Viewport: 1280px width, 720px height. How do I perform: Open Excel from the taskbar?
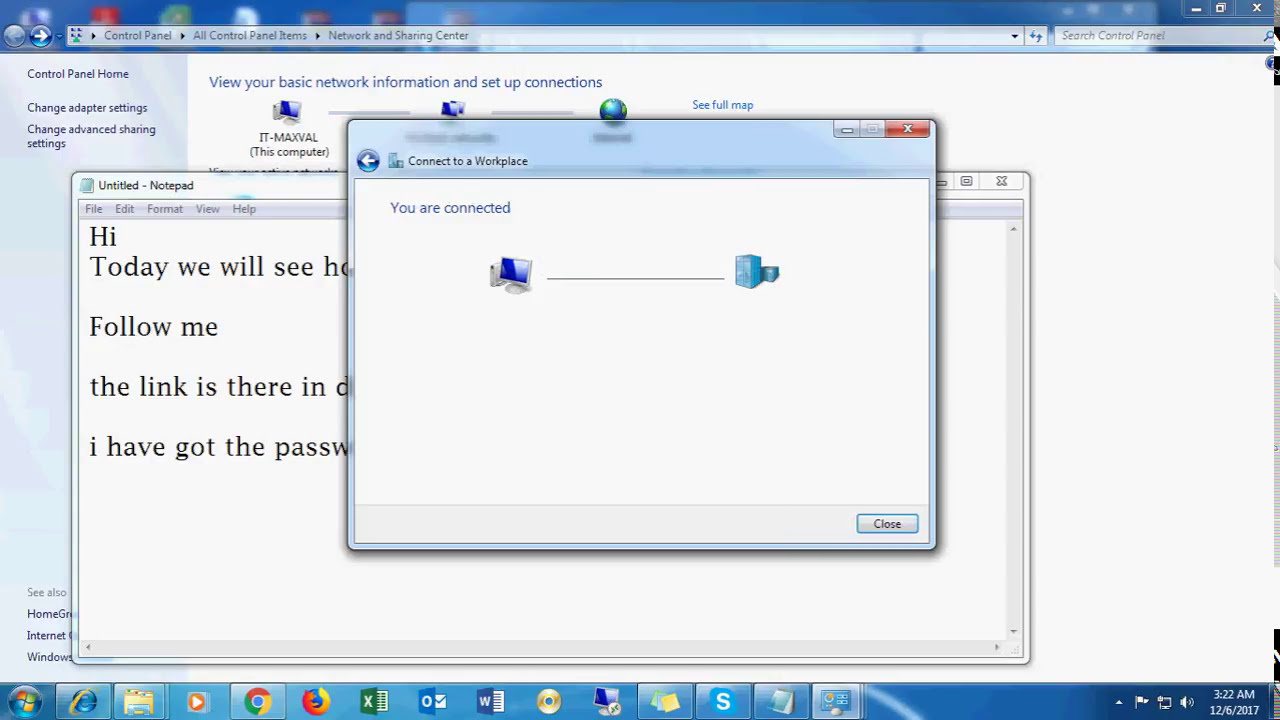click(375, 702)
